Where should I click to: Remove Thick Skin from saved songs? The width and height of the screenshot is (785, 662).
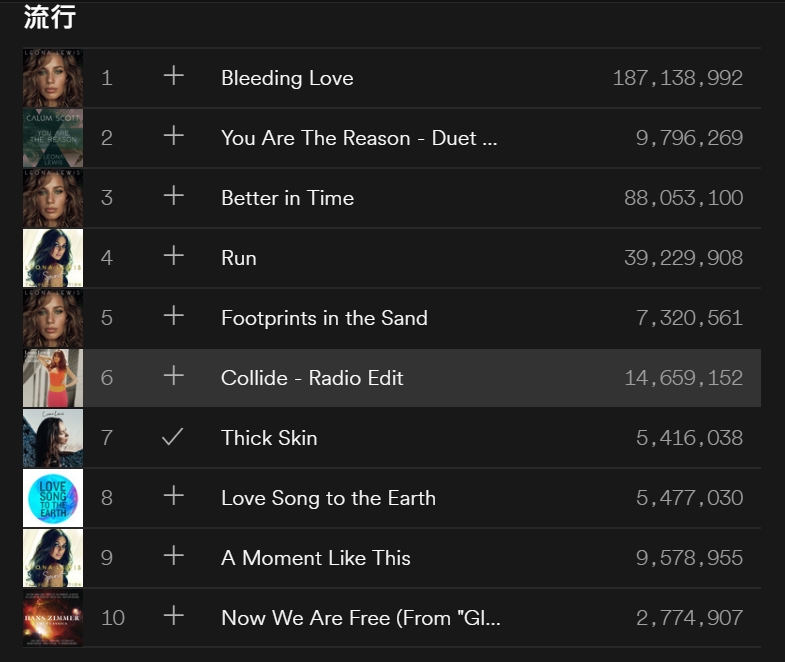coord(173,437)
